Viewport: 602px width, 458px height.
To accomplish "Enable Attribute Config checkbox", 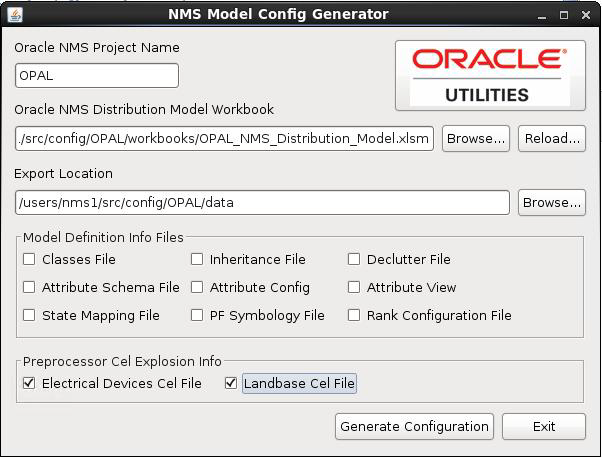I will point(197,287).
